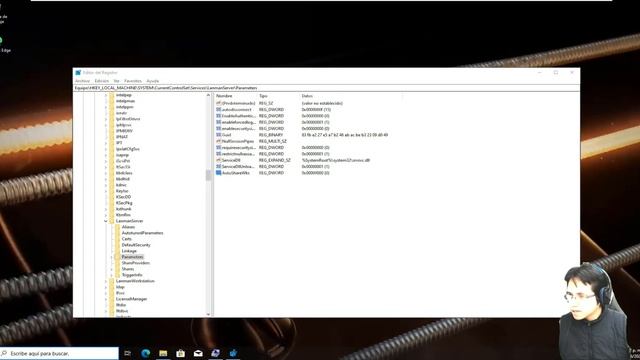Click the tree scrollbar up arrow
Screen dimensions: 640x360
(208, 95)
